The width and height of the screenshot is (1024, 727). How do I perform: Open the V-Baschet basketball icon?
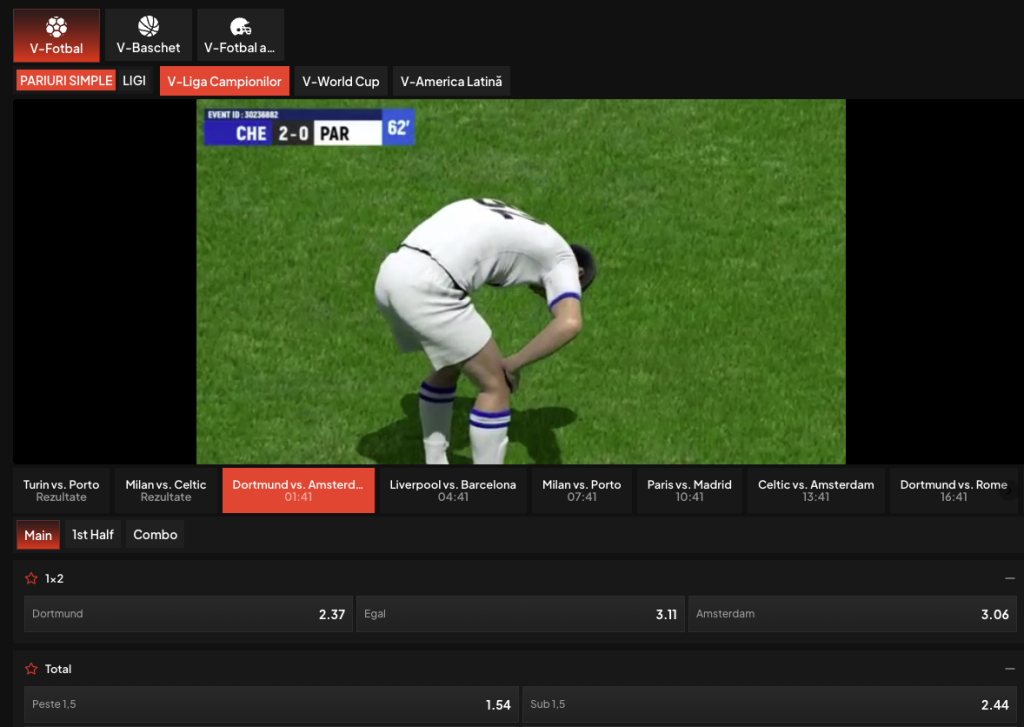(x=148, y=26)
